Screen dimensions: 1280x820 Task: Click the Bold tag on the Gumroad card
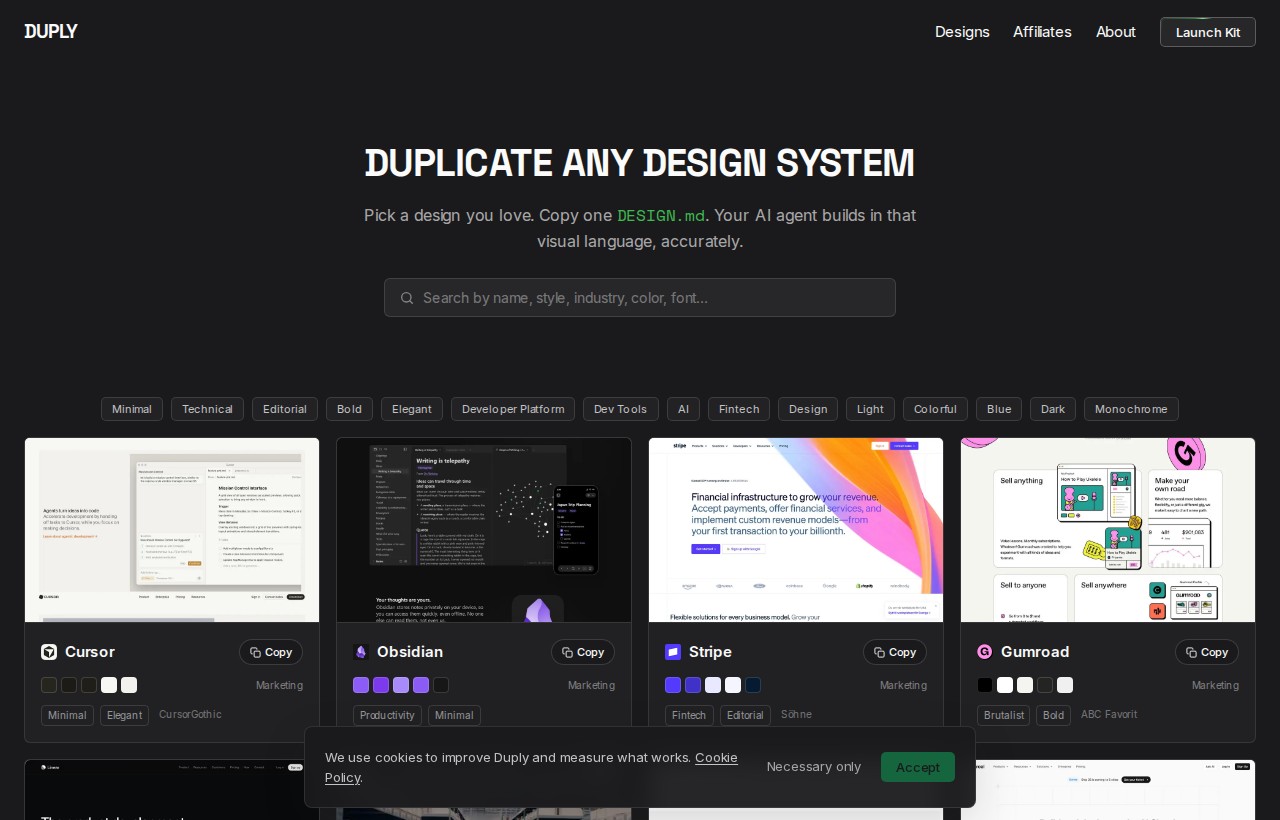(x=1053, y=715)
